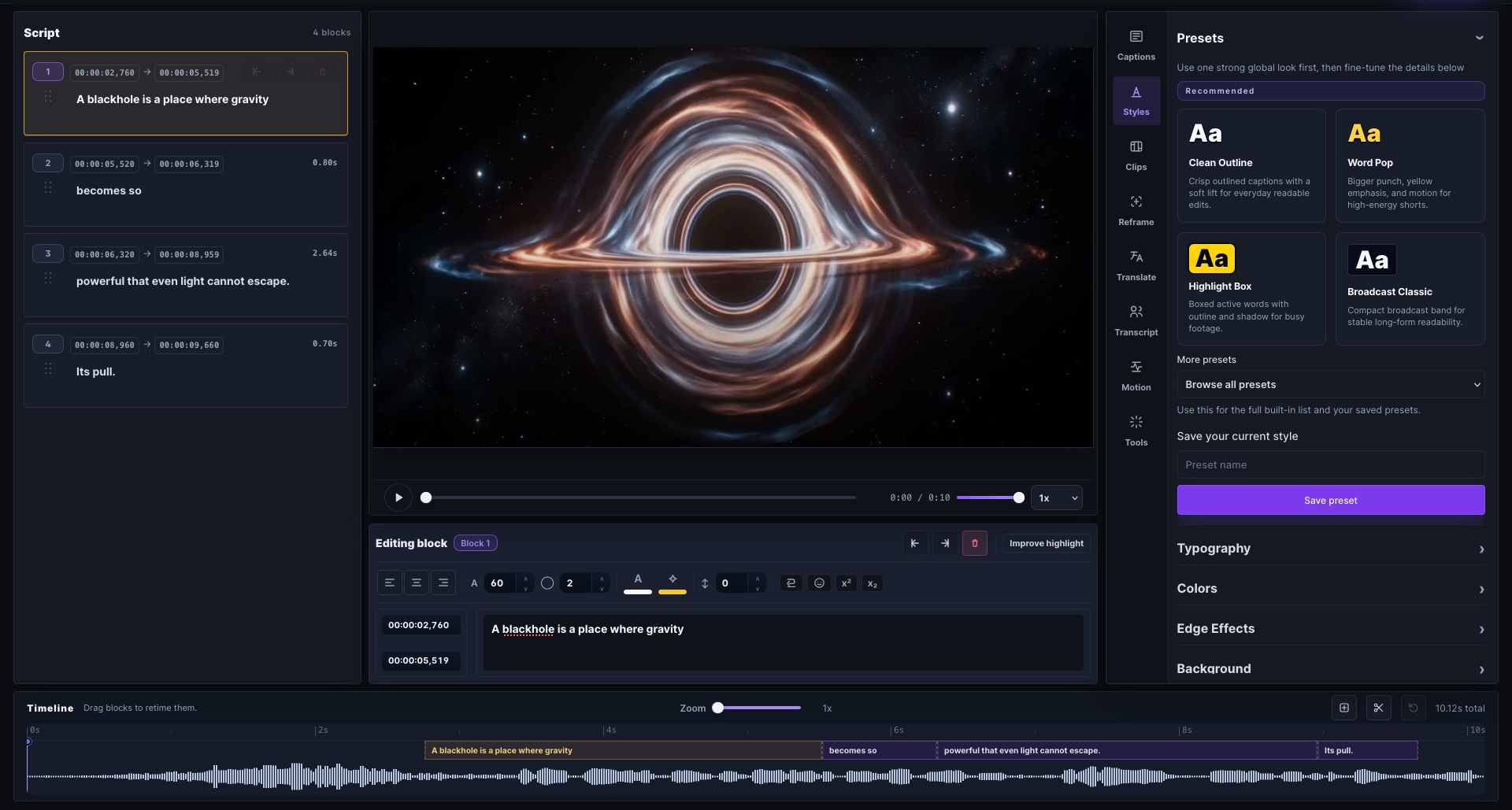Expand the Edge Effects section

tap(1330, 629)
